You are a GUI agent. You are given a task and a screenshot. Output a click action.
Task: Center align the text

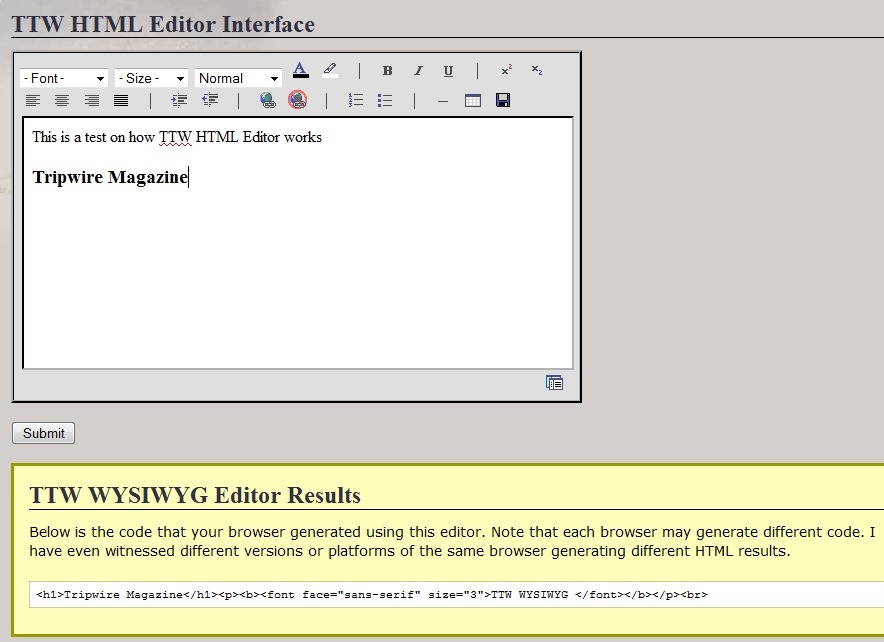click(62, 101)
